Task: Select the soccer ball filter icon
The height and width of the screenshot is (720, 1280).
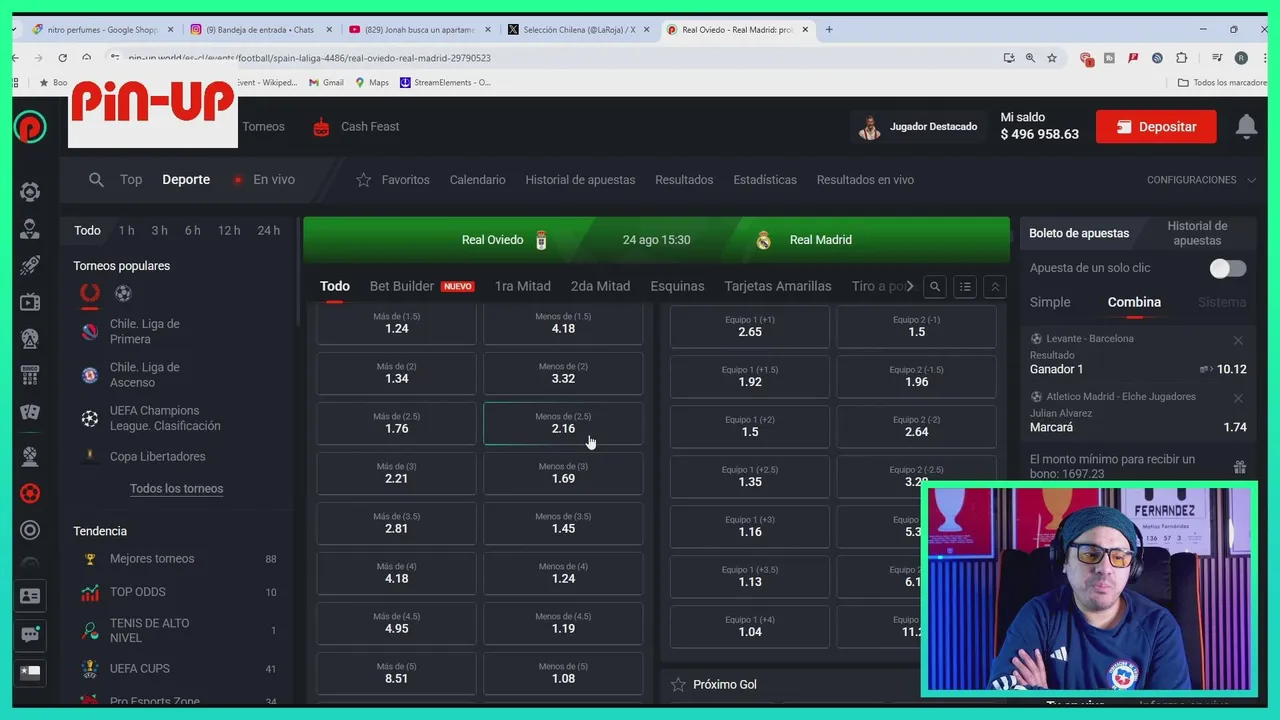Action: [123, 293]
